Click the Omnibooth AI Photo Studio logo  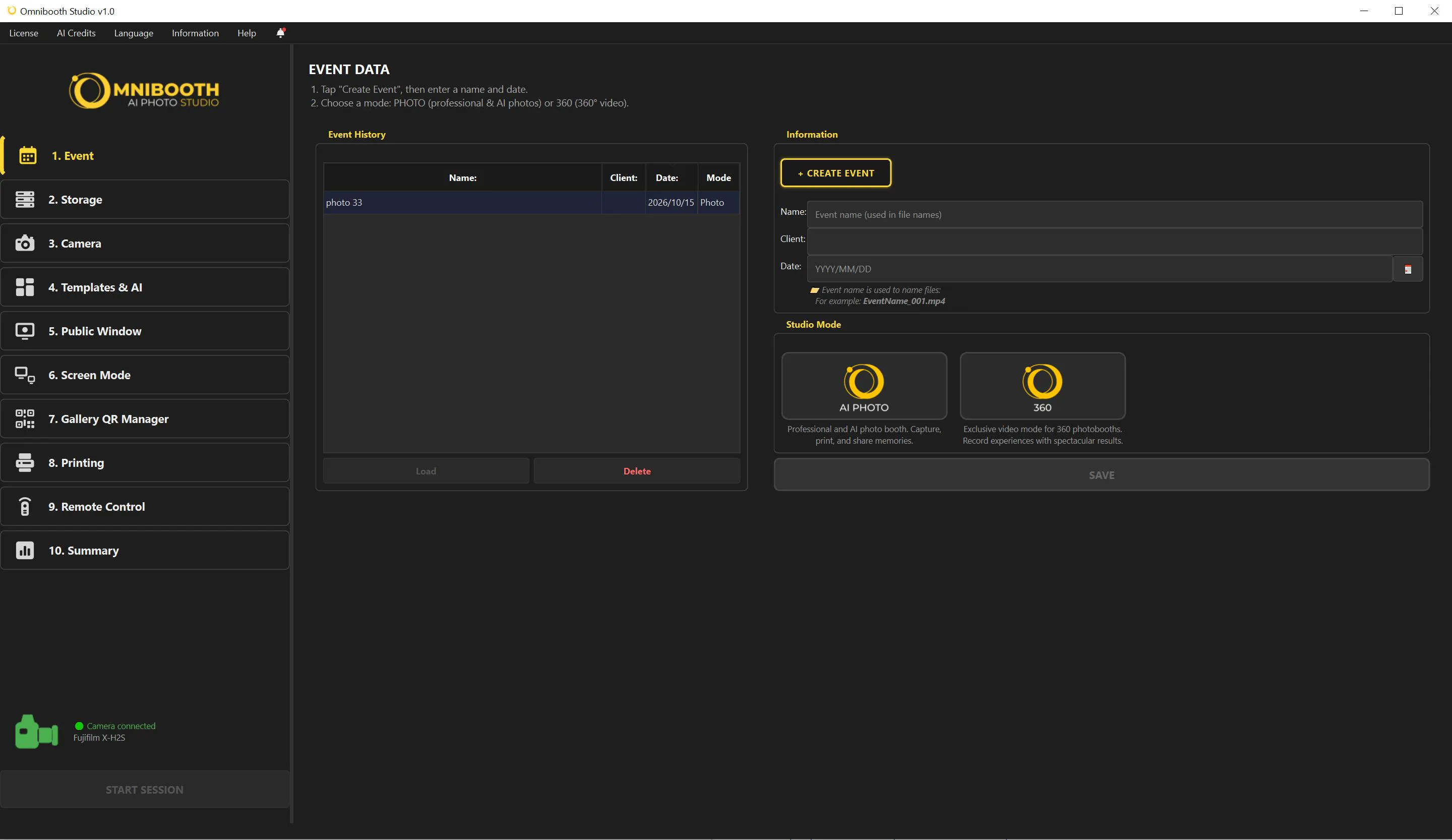pyautogui.click(x=144, y=90)
